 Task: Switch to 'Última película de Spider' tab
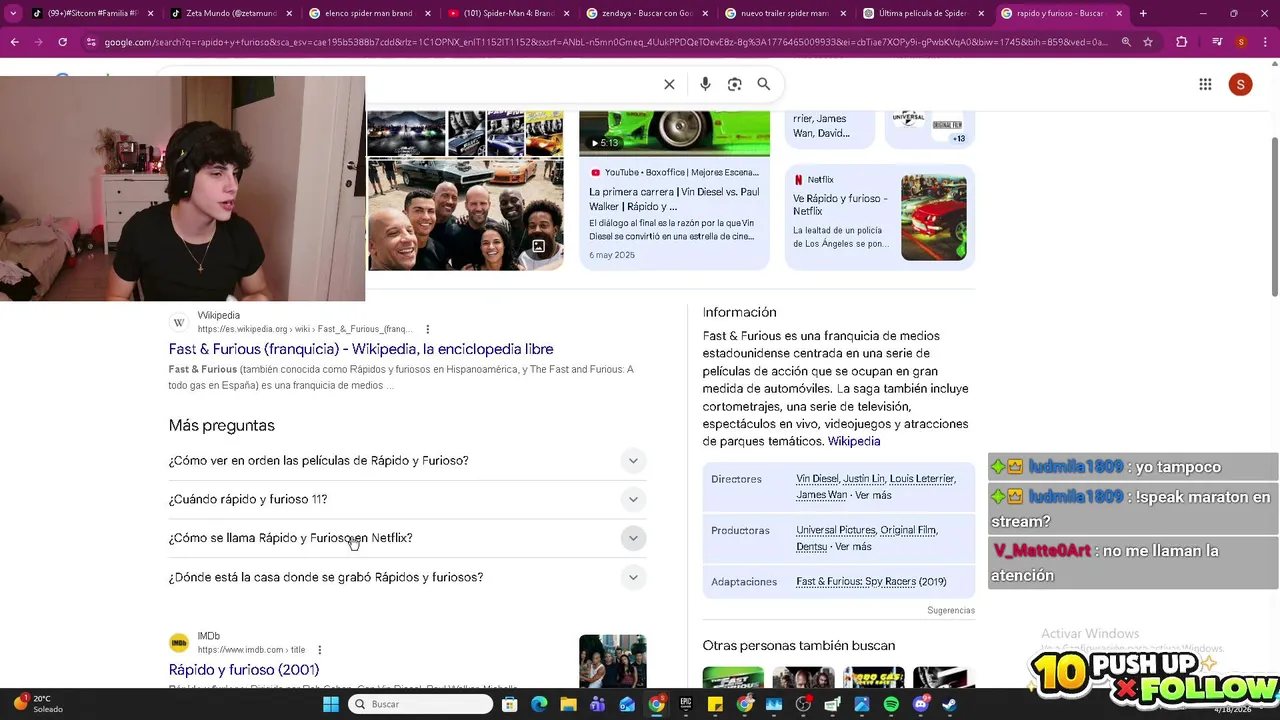click(922, 14)
